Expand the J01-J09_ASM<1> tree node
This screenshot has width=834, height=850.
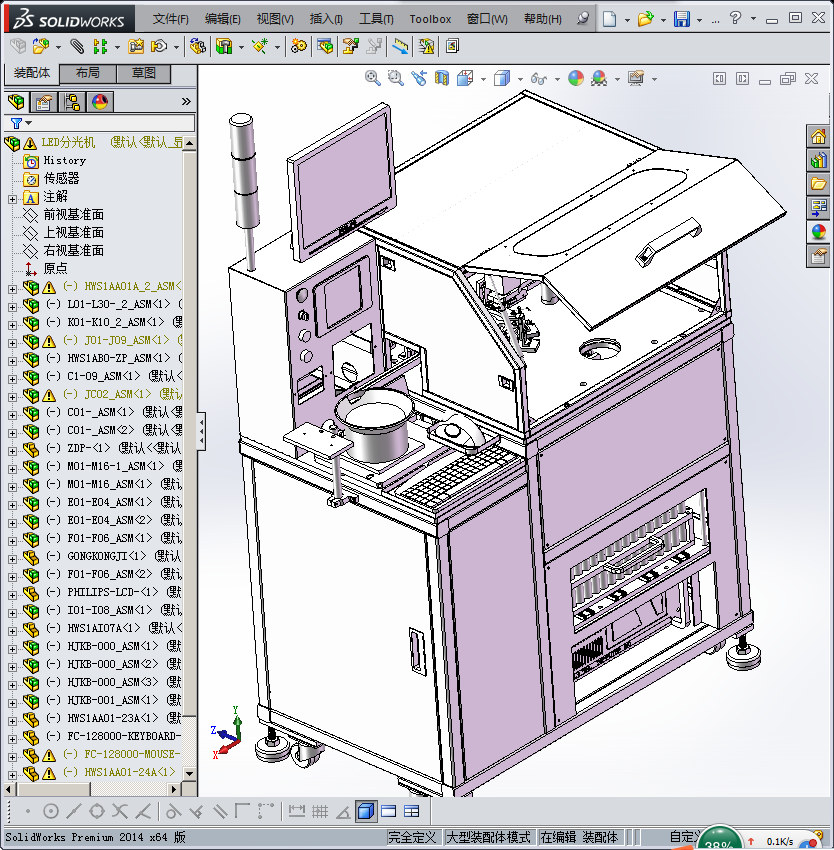[12, 342]
